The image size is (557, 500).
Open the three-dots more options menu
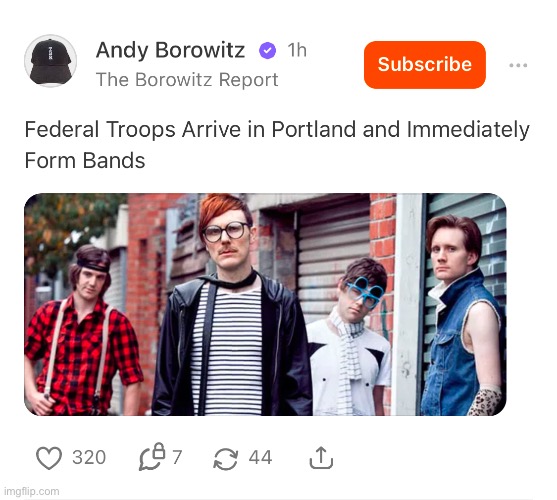pyautogui.click(x=518, y=65)
